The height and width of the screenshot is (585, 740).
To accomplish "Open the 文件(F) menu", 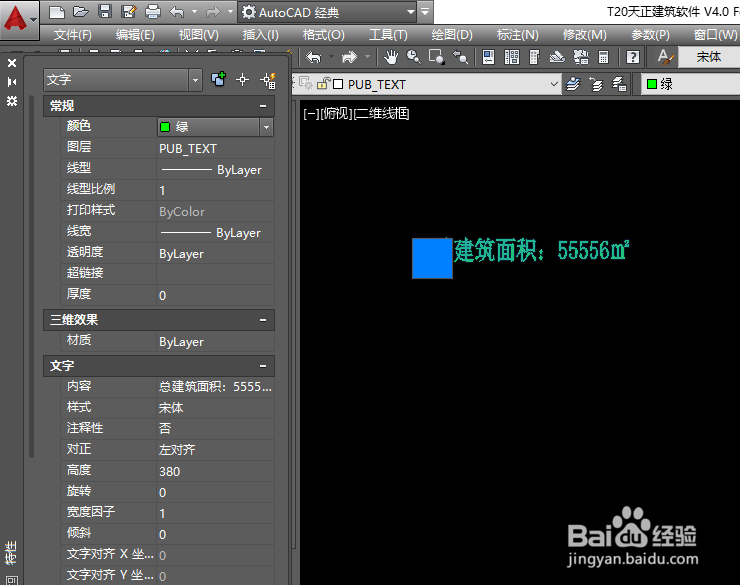I will pos(72,34).
